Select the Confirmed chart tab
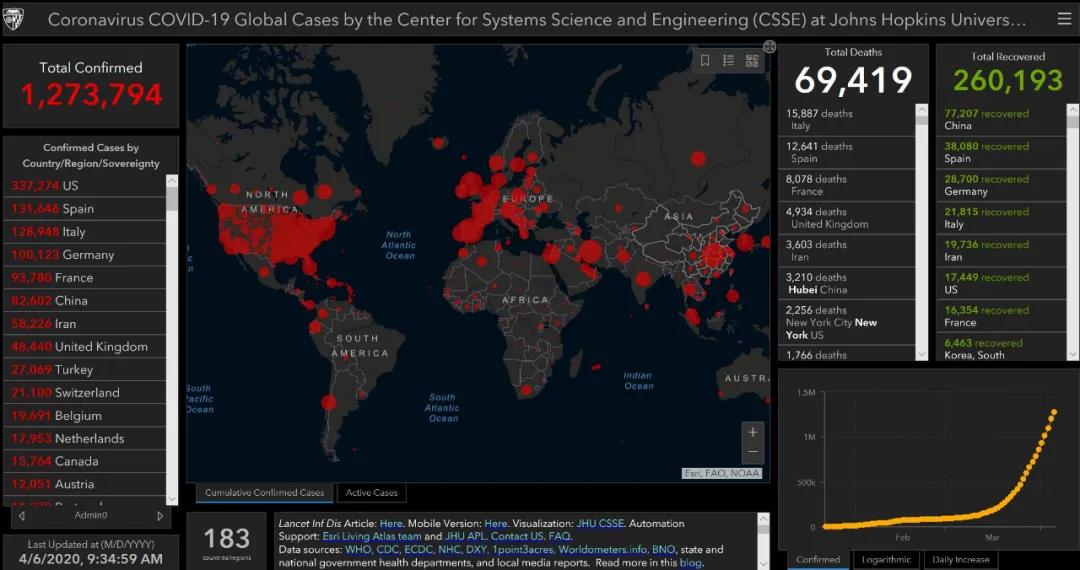 (818, 560)
